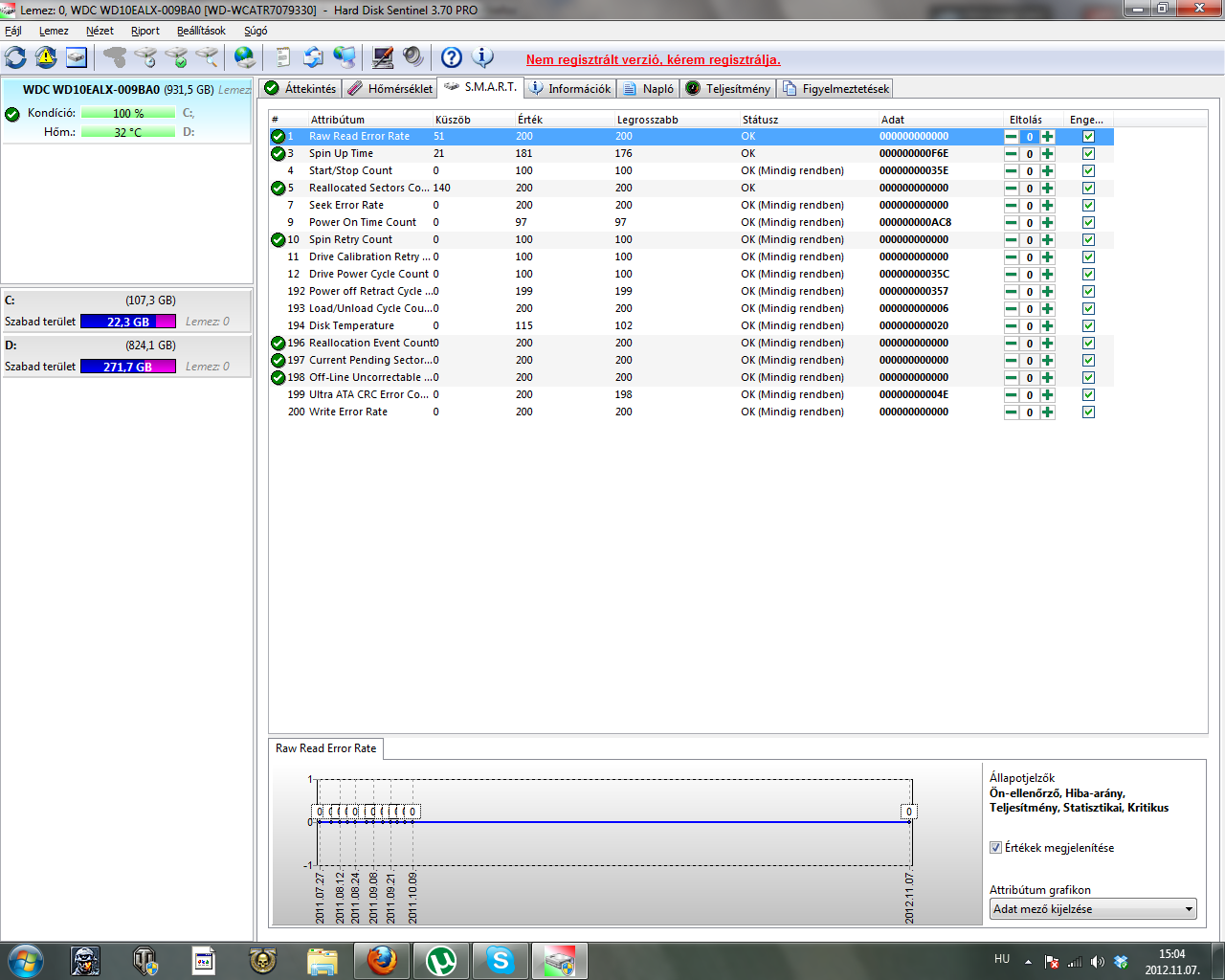The height and width of the screenshot is (980, 1225).
Task: Uncheck enable box for Ultra ATA CRC Error
Action: click(1088, 395)
